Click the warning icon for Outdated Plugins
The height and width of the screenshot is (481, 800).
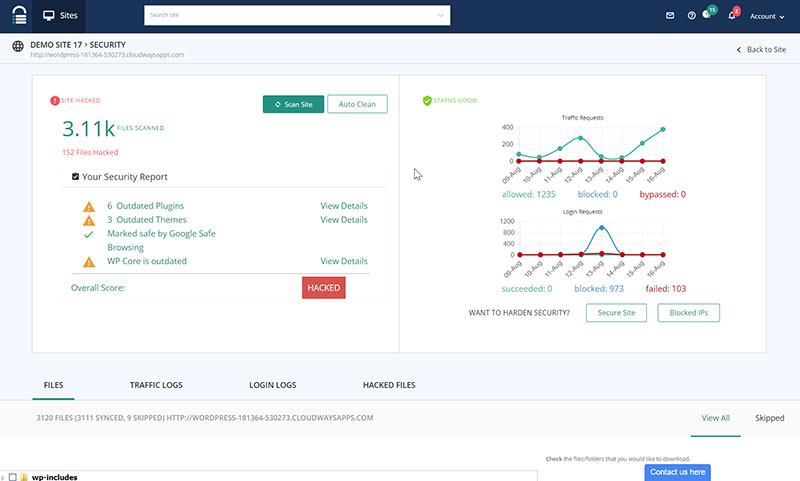[x=89, y=207]
